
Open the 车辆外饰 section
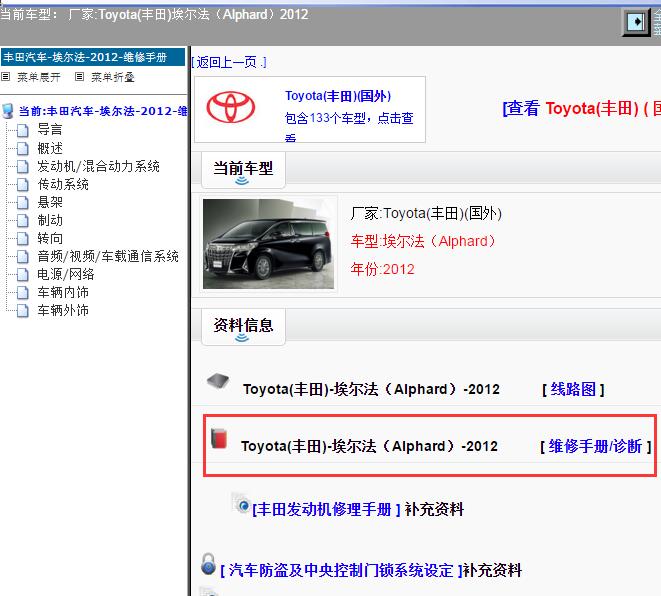point(63,311)
